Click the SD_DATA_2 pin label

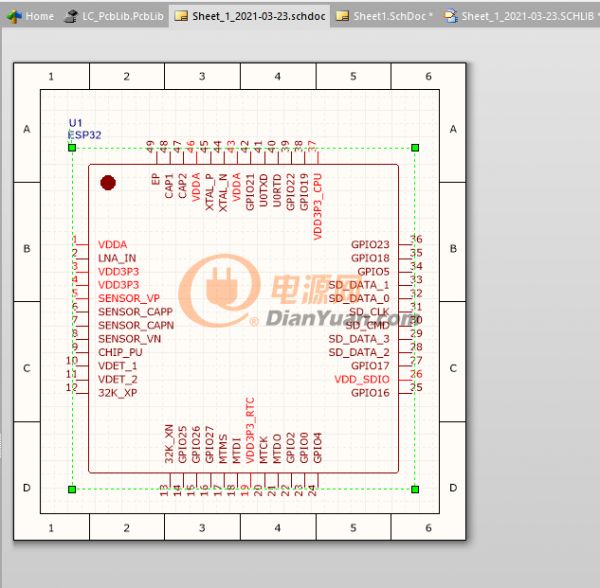coord(359,352)
